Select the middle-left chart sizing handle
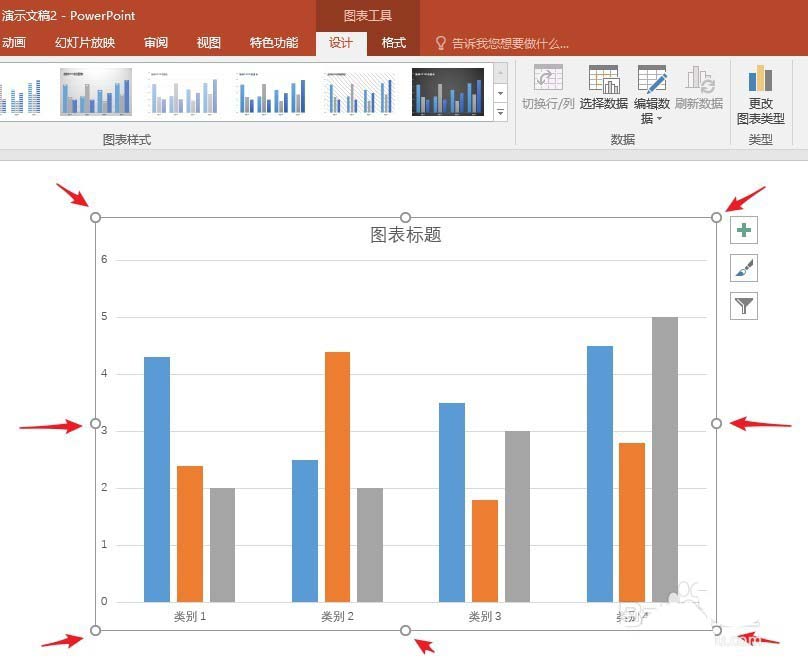 [95, 424]
